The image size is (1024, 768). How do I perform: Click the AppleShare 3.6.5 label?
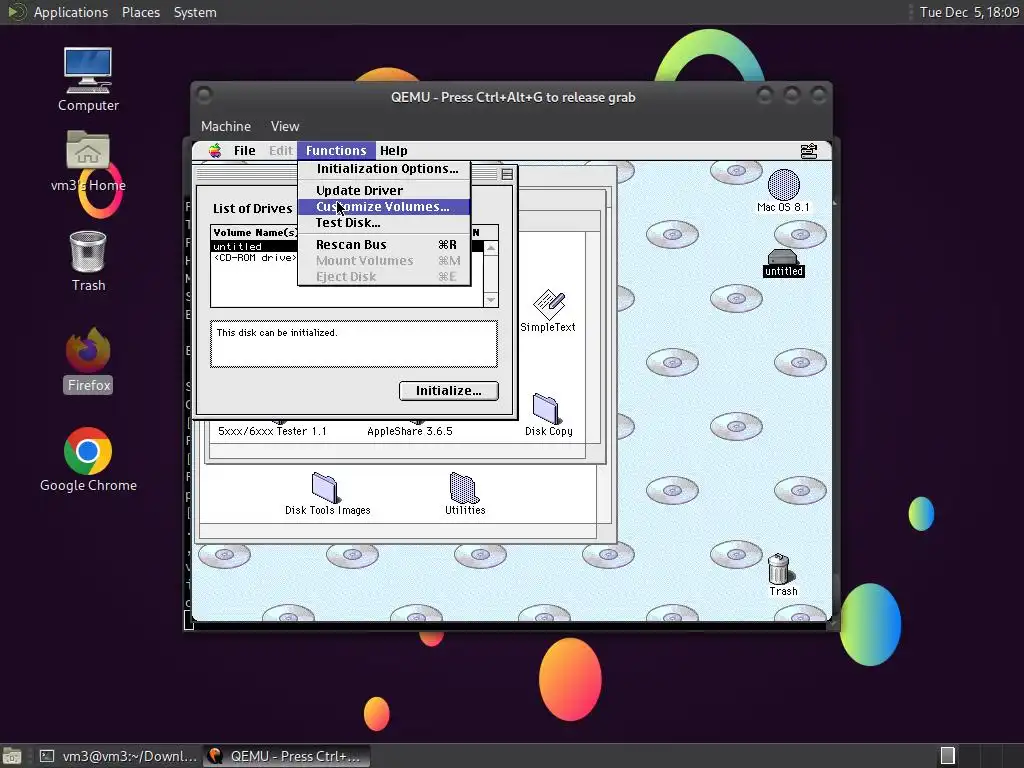409,431
